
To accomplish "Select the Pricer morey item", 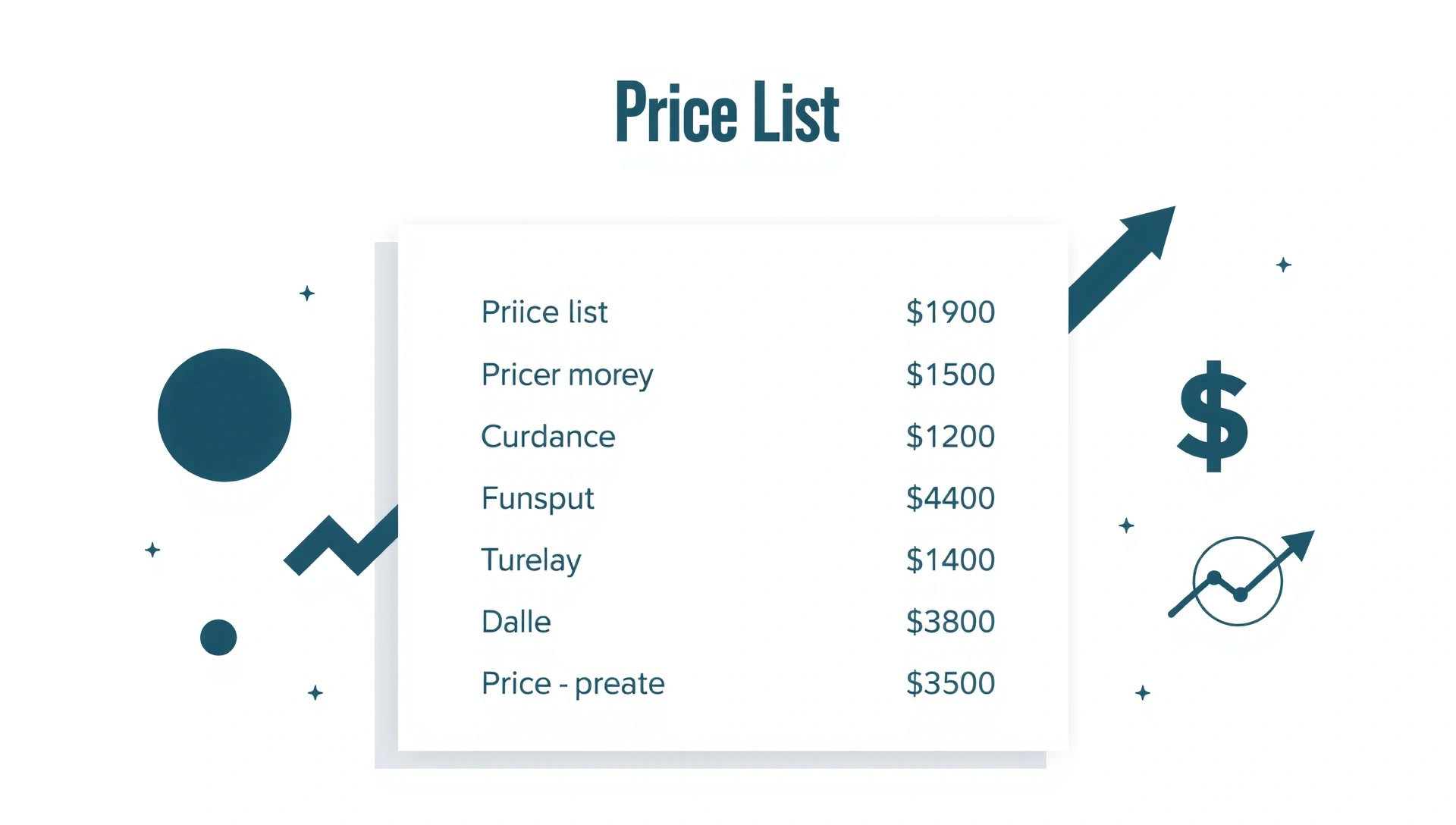I will [x=567, y=375].
